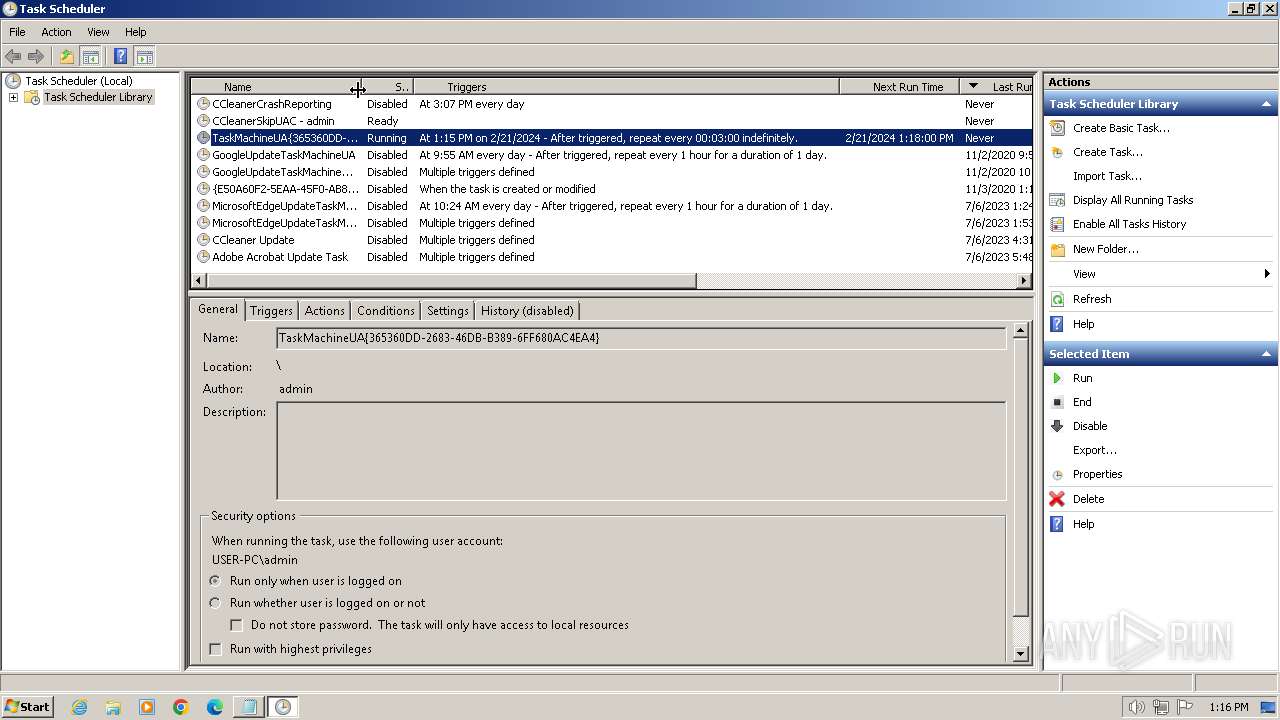
Task: Click the Back arrow toolbar icon
Action: click(x=13, y=57)
